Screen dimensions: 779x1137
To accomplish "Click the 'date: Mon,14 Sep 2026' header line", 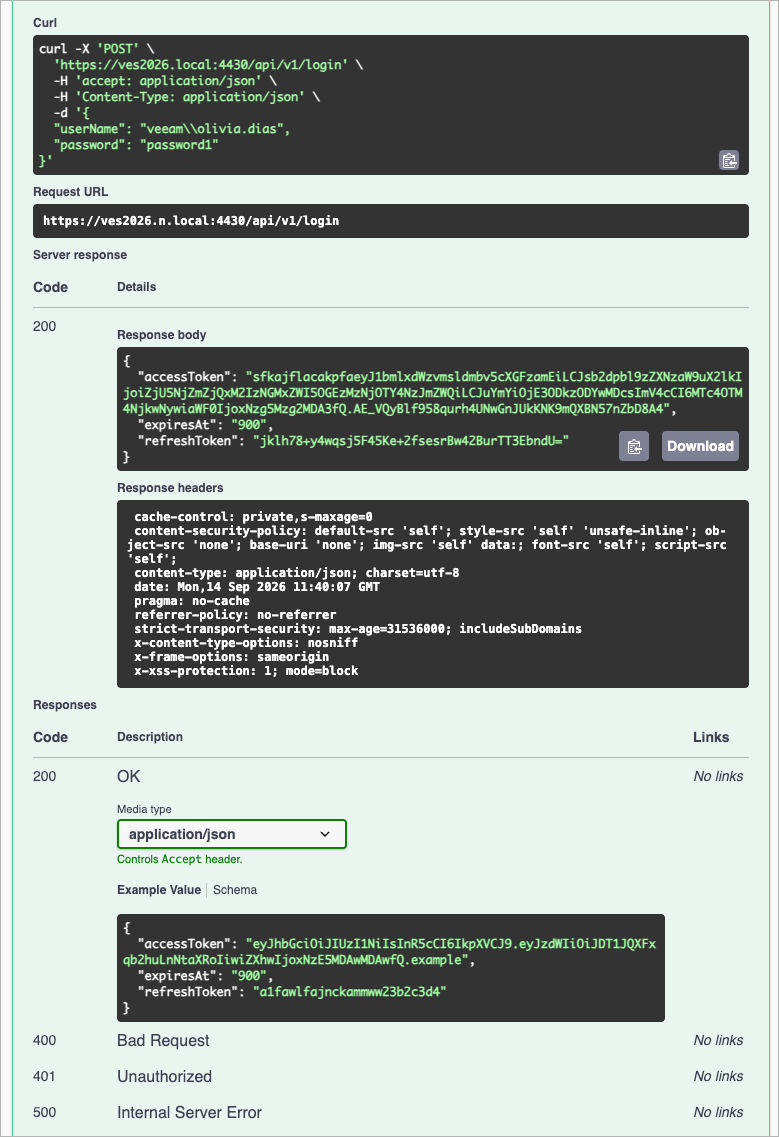I will [x=257, y=587].
